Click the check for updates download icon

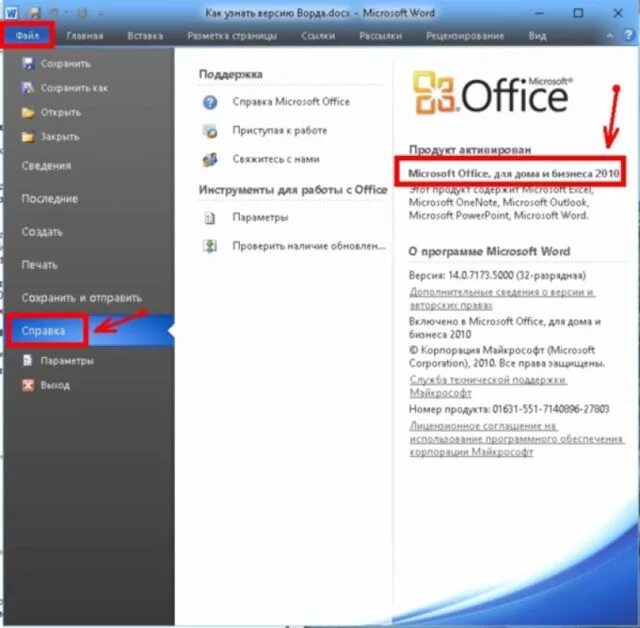tap(210, 246)
